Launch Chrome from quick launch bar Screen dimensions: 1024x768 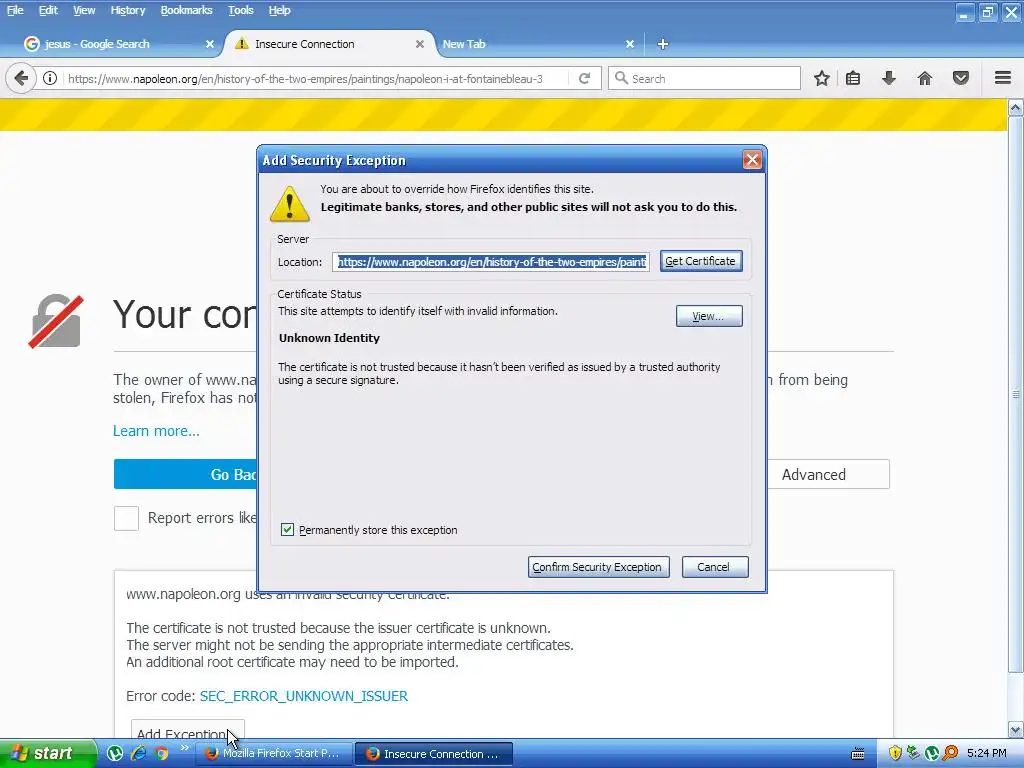point(161,754)
